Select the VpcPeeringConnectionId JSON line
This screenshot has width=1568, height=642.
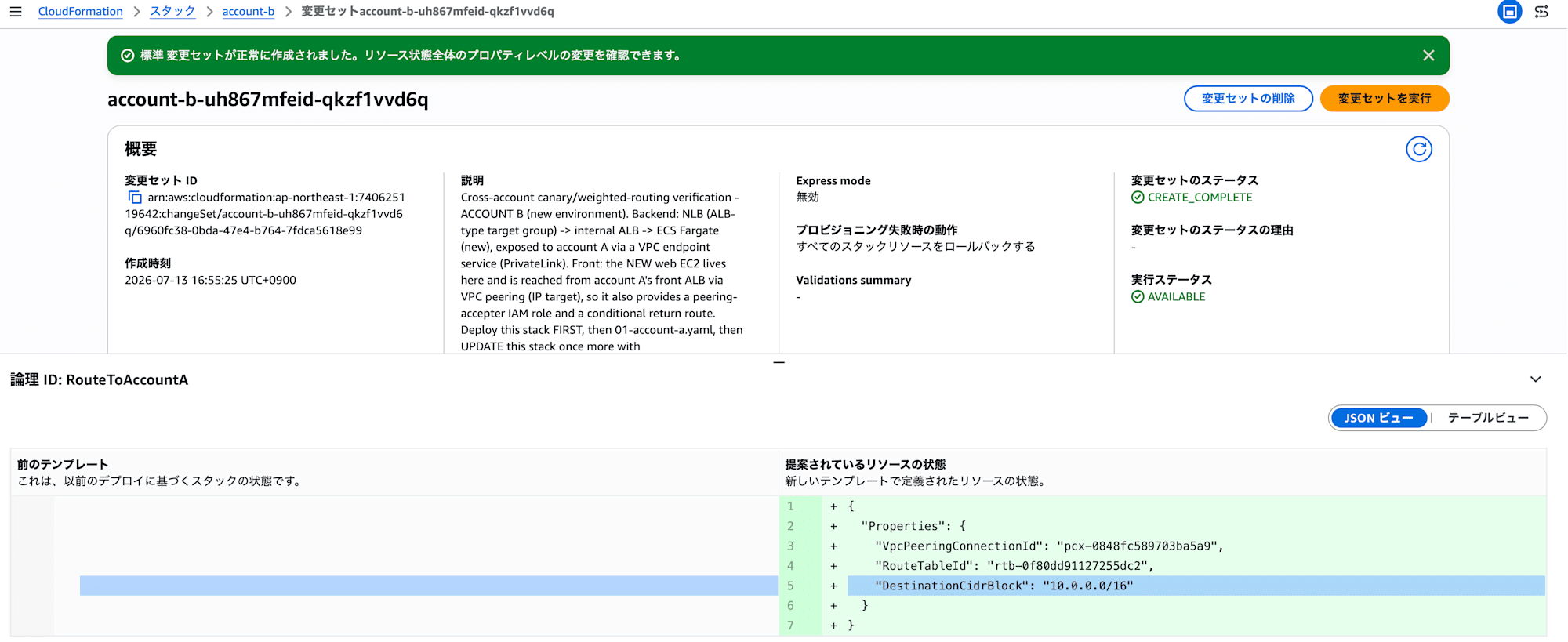tap(1163, 546)
